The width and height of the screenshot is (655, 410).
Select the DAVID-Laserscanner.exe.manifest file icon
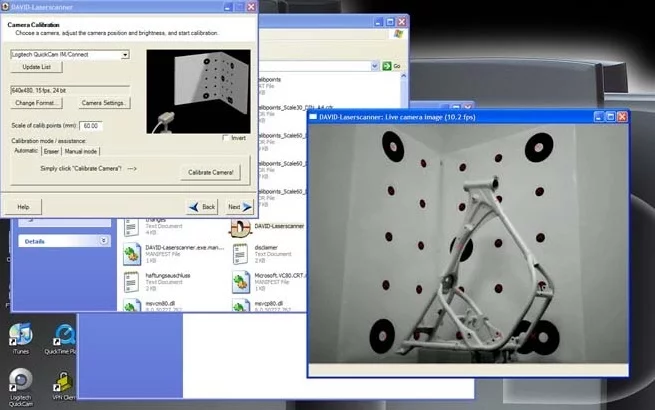(132, 254)
